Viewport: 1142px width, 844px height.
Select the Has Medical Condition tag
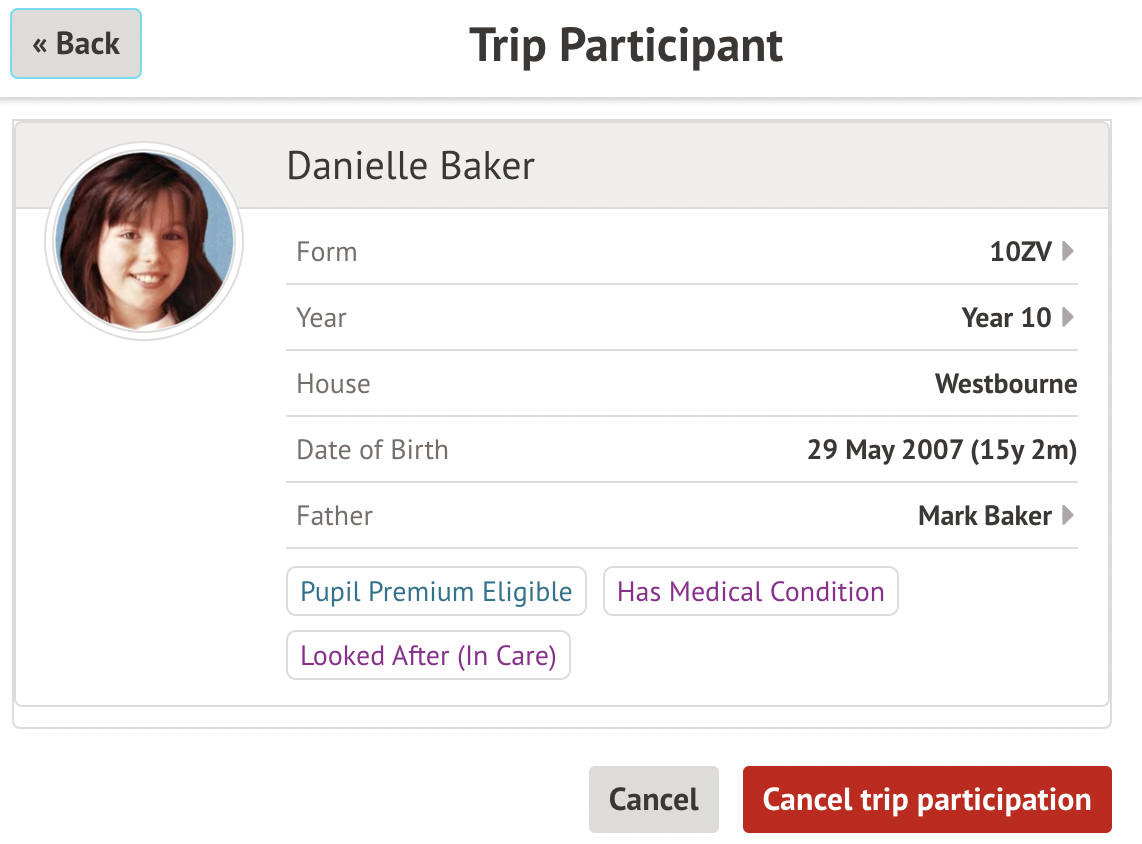(751, 592)
